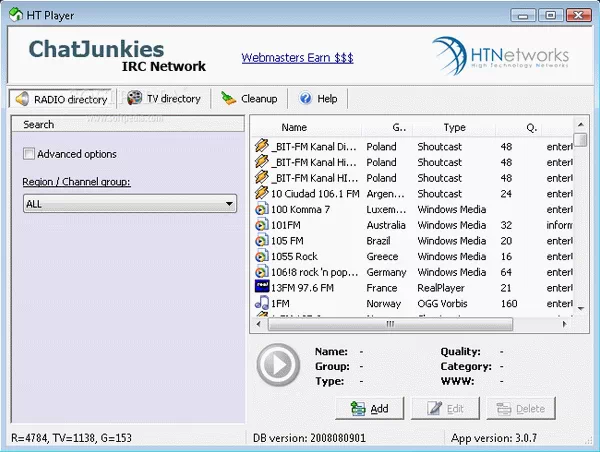Switch to the RADIO directory tab
The width and height of the screenshot is (600, 452).
pos(61,99)
